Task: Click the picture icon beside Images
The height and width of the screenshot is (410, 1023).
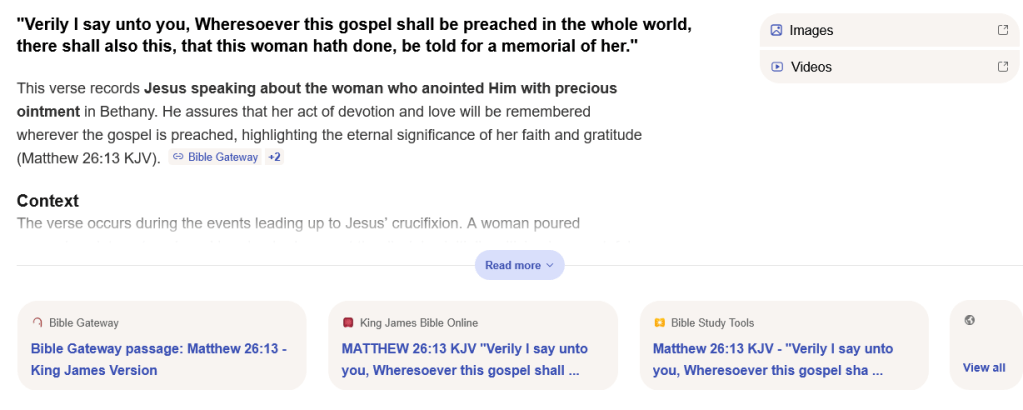Action: coord(776,30)
